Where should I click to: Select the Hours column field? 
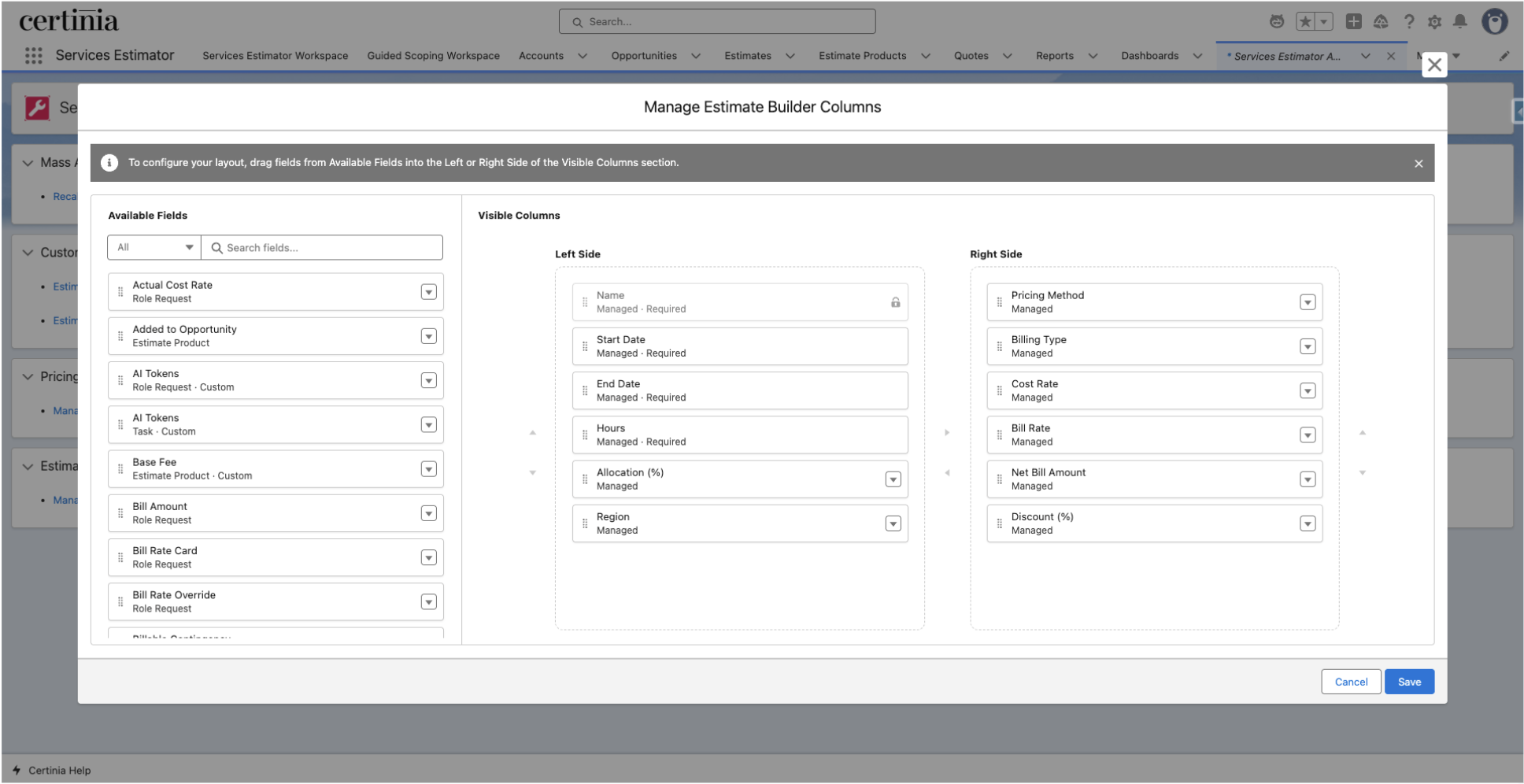pyautogui.click(x=740, y=435)
